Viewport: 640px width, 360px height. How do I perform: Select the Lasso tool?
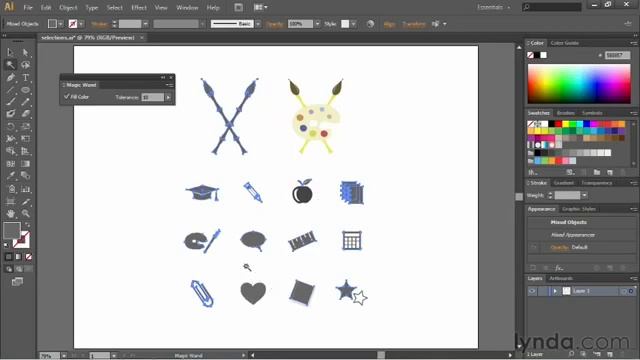[x=25, y=64]
